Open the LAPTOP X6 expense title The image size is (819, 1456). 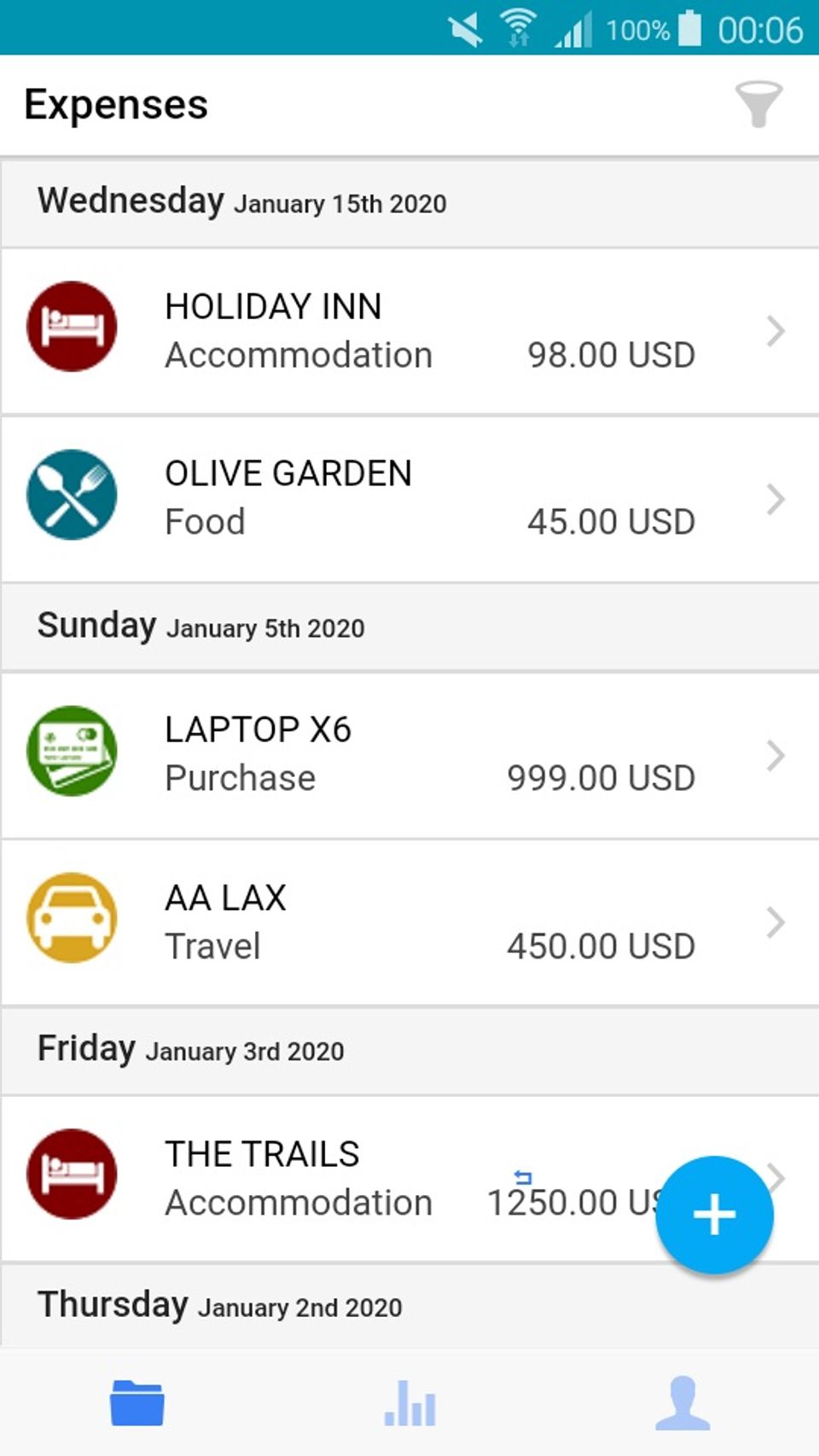258,730
